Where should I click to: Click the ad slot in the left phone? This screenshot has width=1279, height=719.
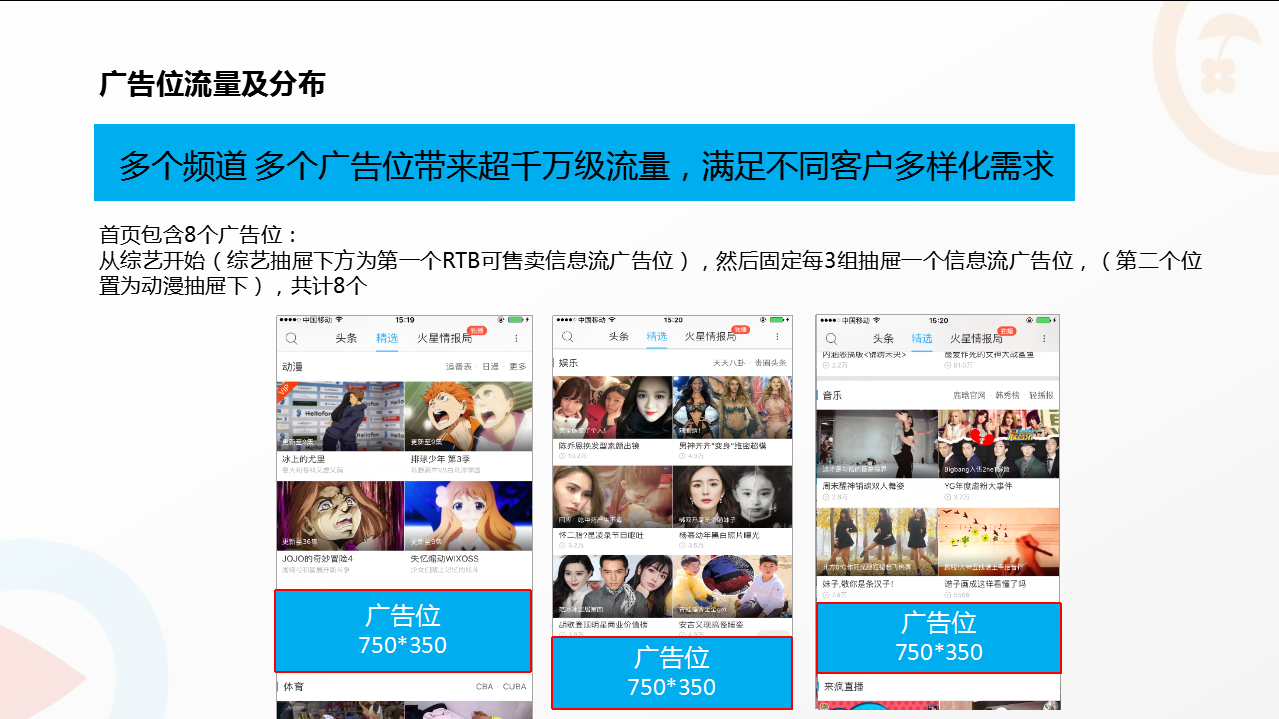pyautogui.click(x=403, y=631)
